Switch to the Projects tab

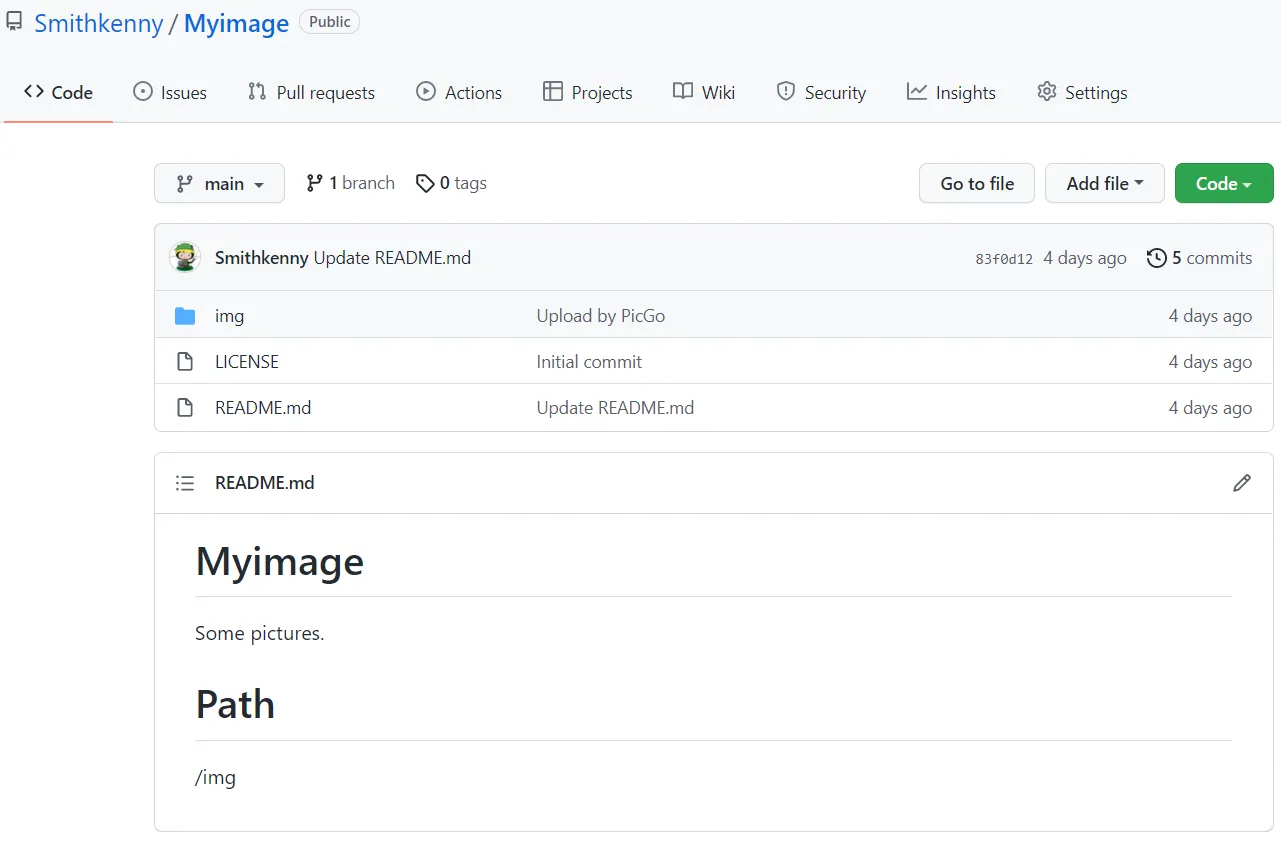click(587, 92)
